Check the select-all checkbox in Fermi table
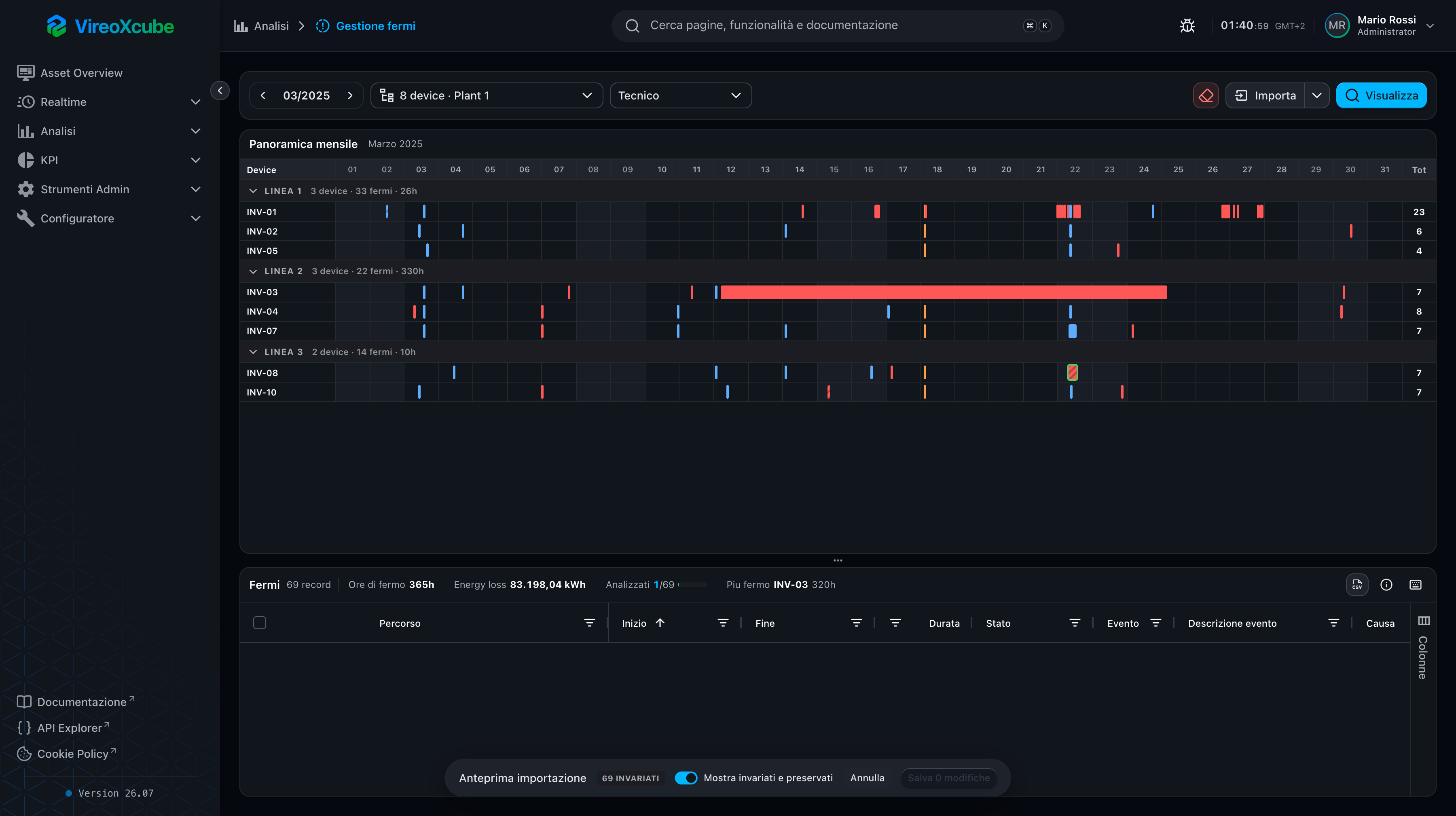Viewport: 1456px width, 816px height. (259, 623)
